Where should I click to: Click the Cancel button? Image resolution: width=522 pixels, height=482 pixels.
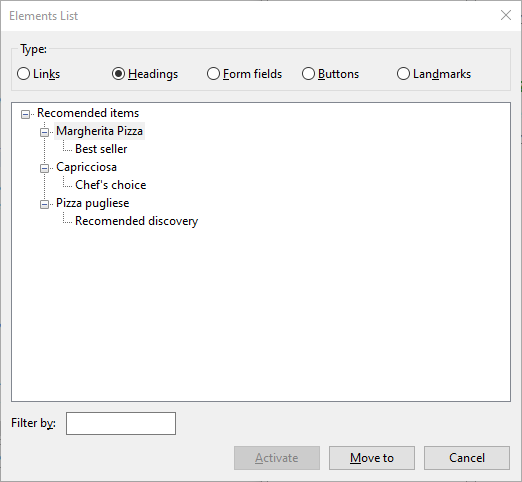tap(467, 458)
